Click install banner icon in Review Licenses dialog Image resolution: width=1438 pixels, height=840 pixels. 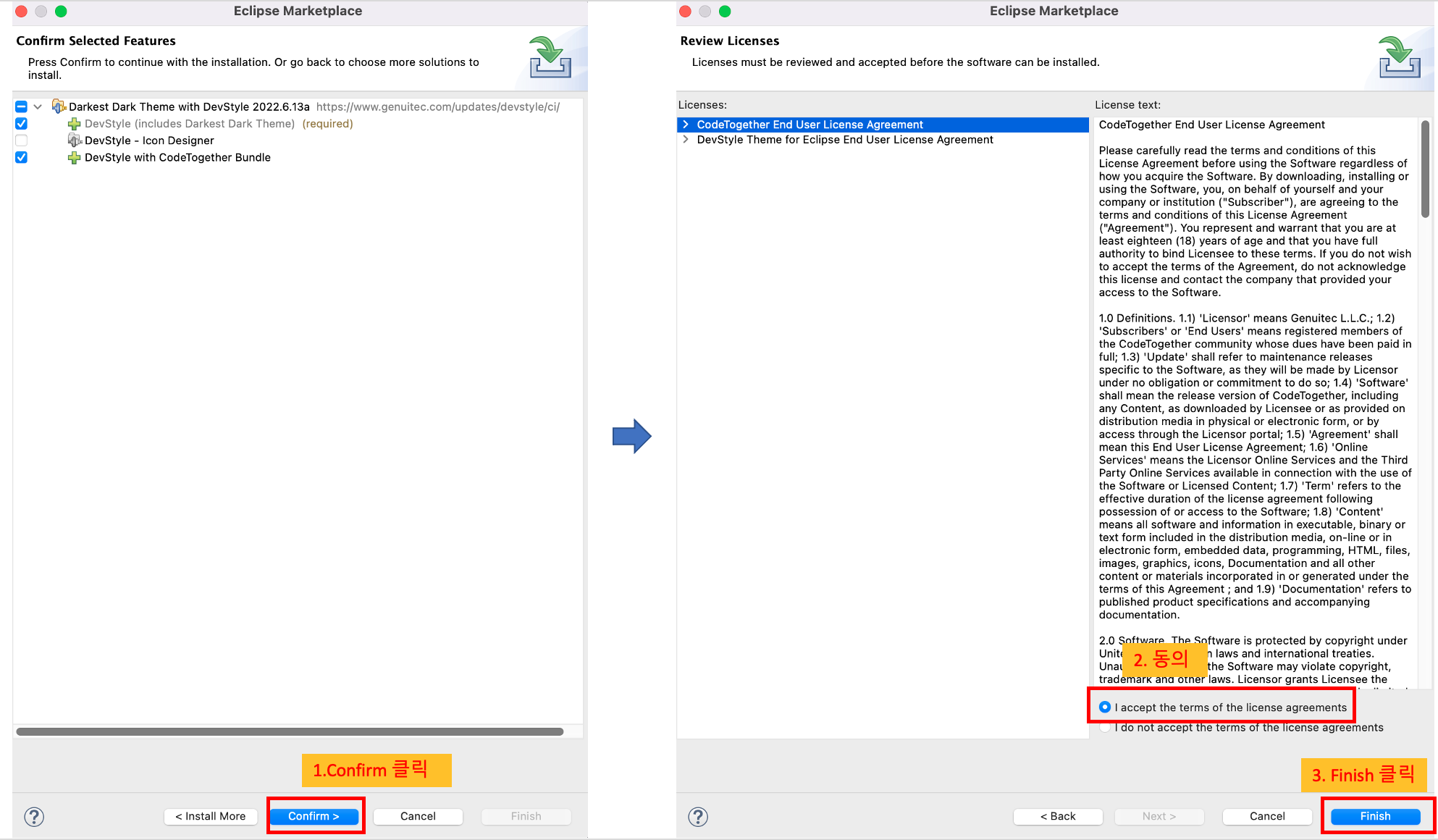click(x=1399, y=57)
